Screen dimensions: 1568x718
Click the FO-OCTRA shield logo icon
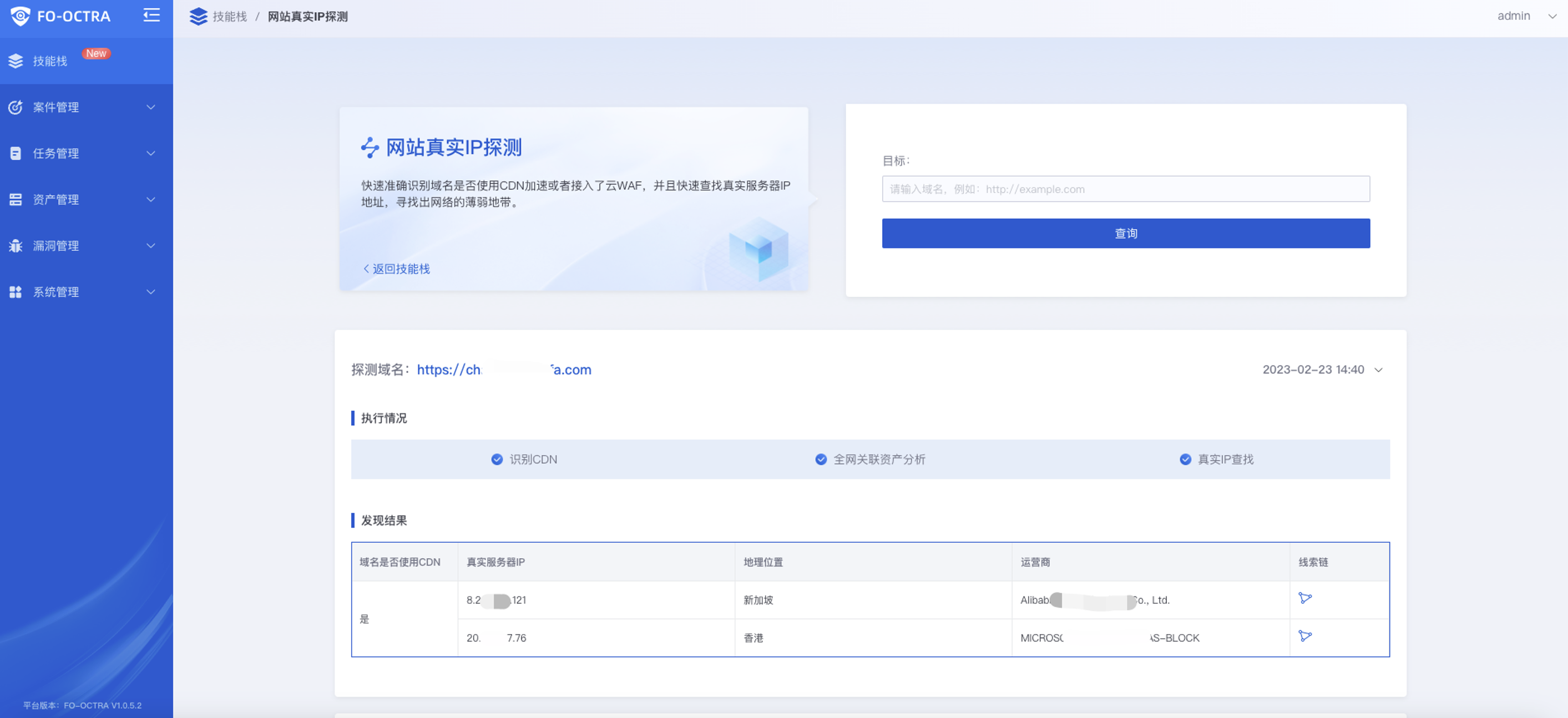click(20, 16)
